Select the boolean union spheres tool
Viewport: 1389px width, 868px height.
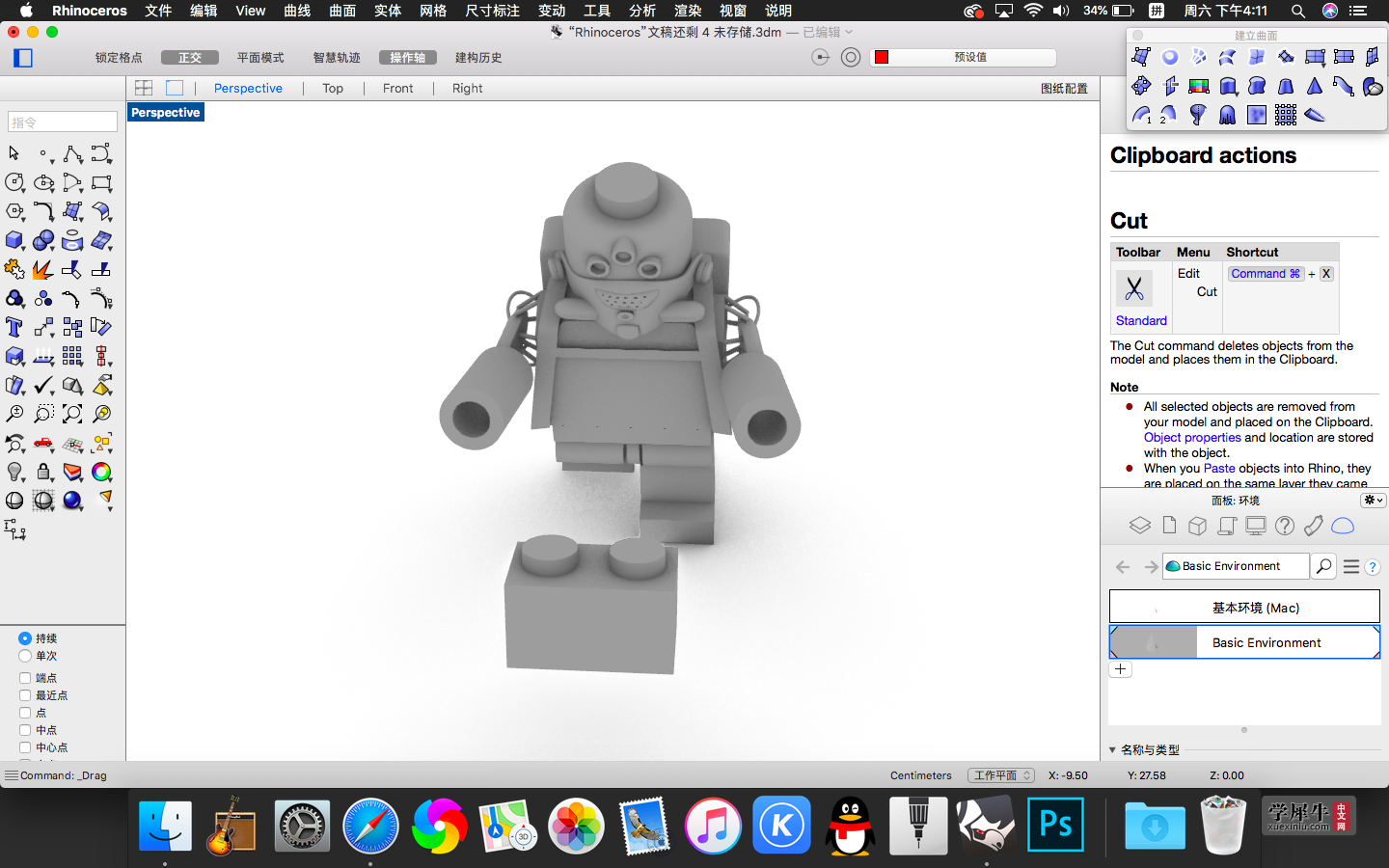point(43,240)
